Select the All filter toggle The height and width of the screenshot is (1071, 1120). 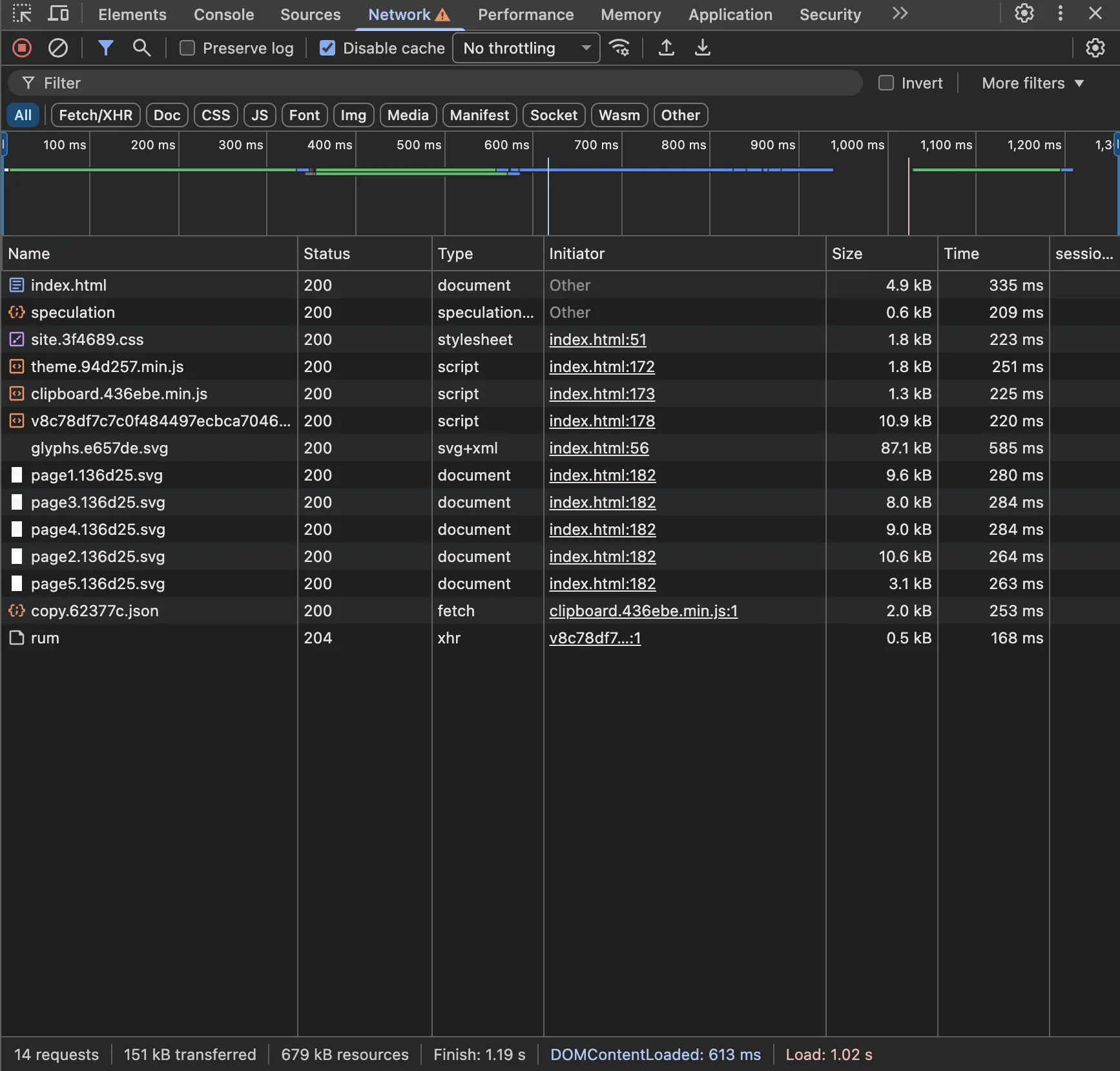(x=23, y=115)
